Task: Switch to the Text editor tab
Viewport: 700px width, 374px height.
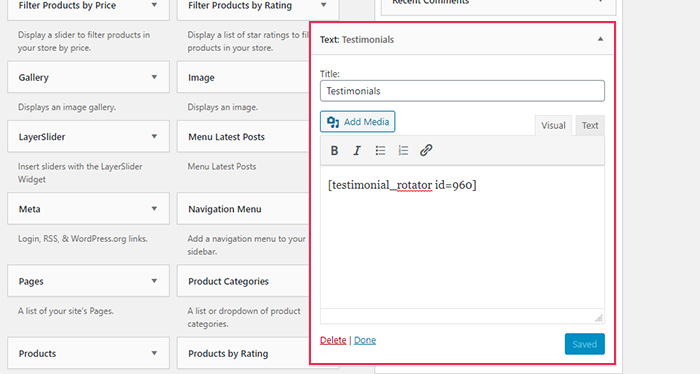Action: [590, 125]
